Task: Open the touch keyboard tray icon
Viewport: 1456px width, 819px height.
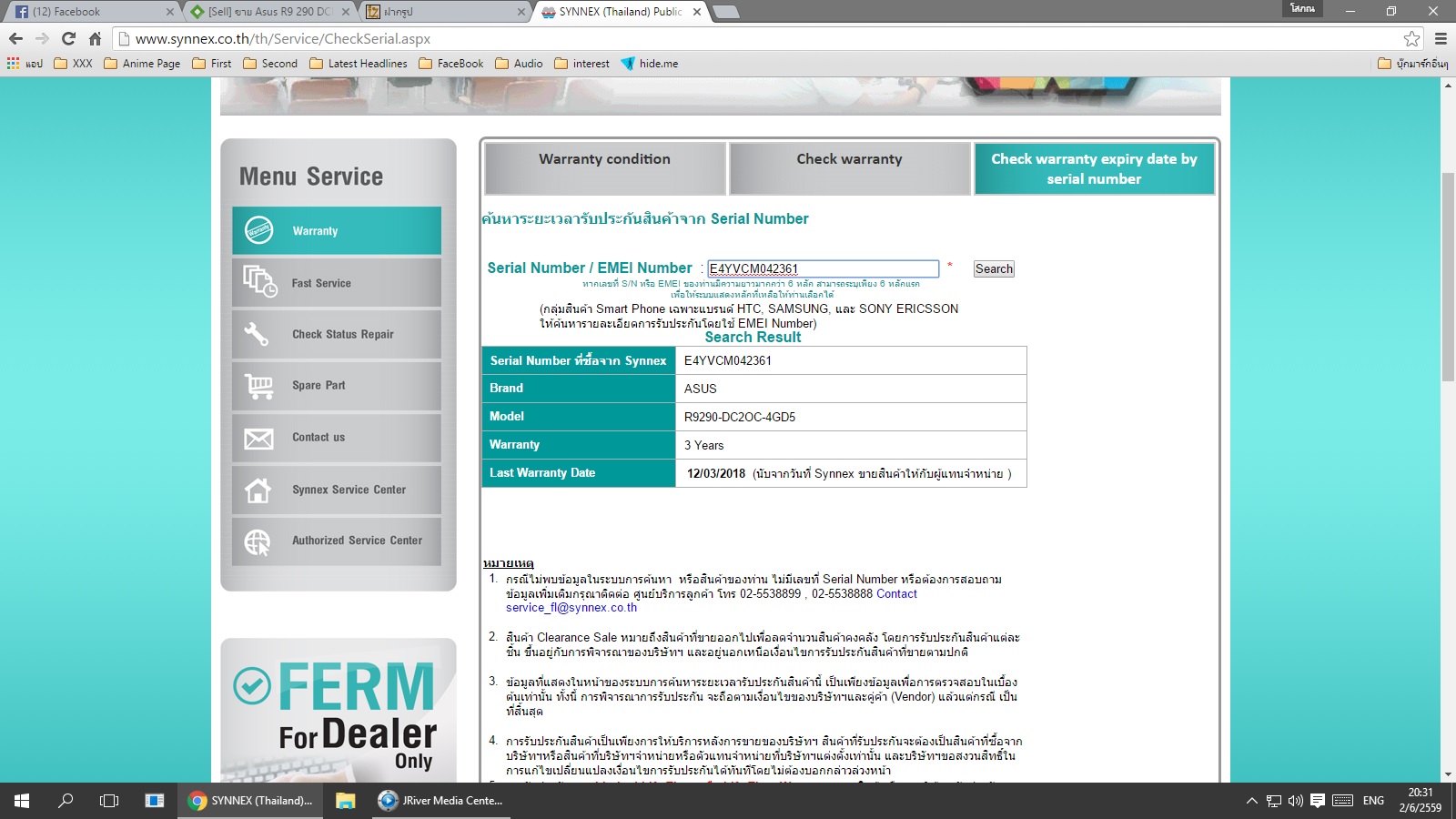Action: tap(1342, 801)
